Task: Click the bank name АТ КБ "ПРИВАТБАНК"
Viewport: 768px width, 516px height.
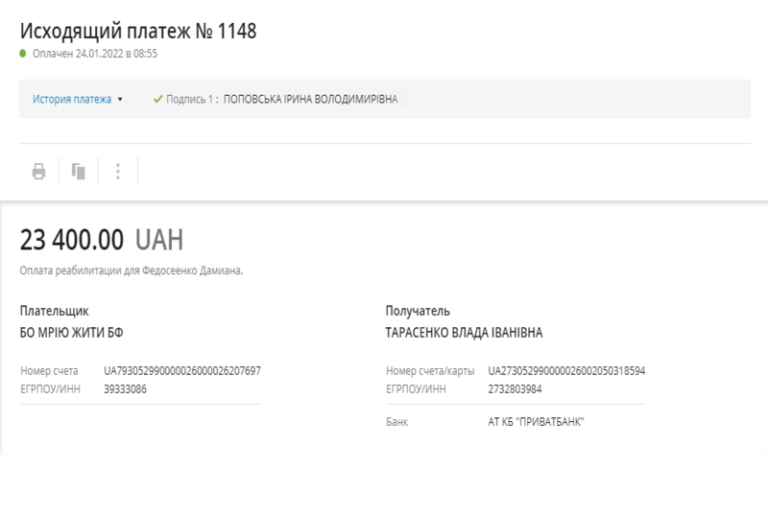Action: pos(536,422)
